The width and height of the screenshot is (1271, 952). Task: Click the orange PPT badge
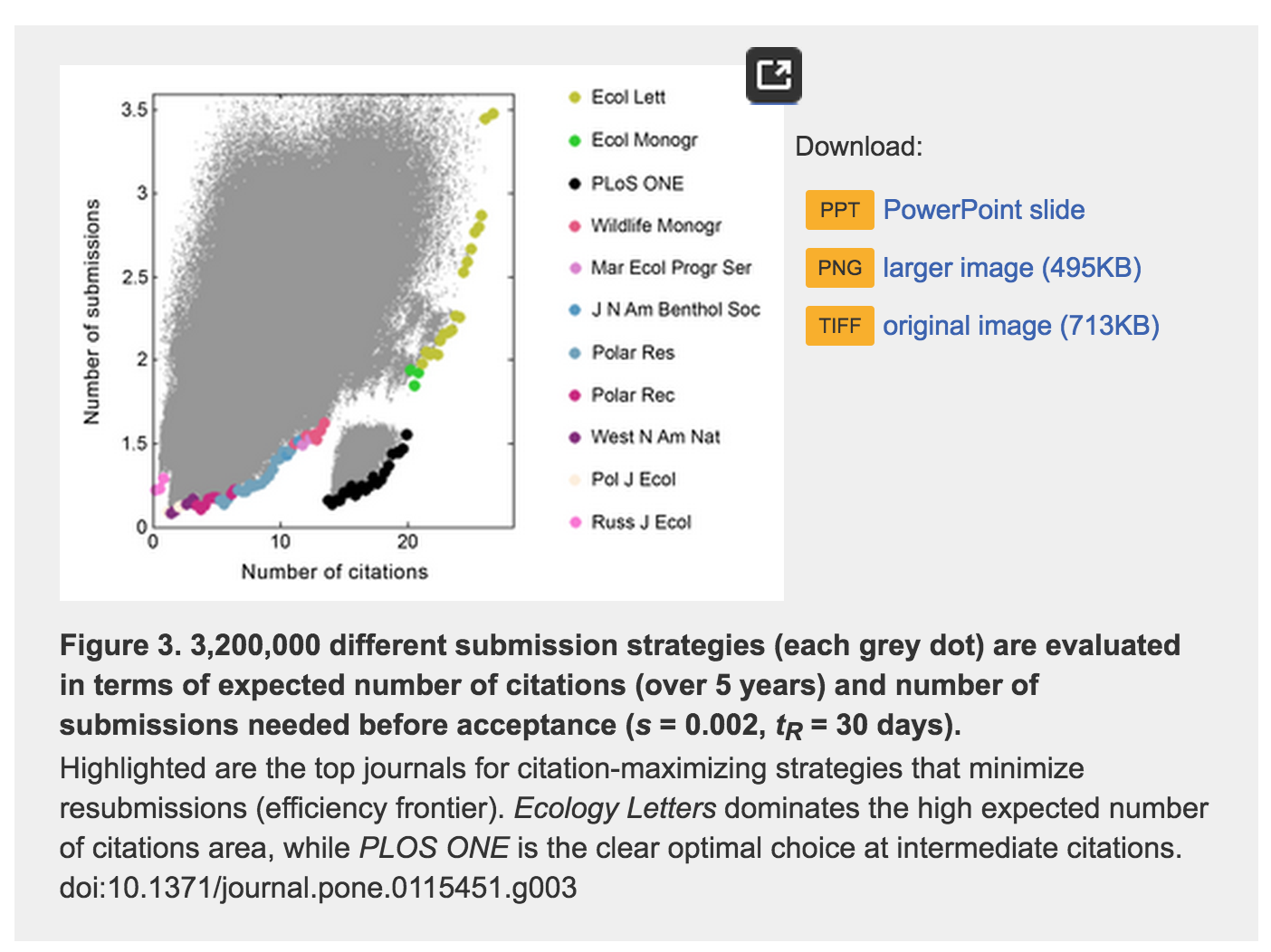click(x=839, y=210)
